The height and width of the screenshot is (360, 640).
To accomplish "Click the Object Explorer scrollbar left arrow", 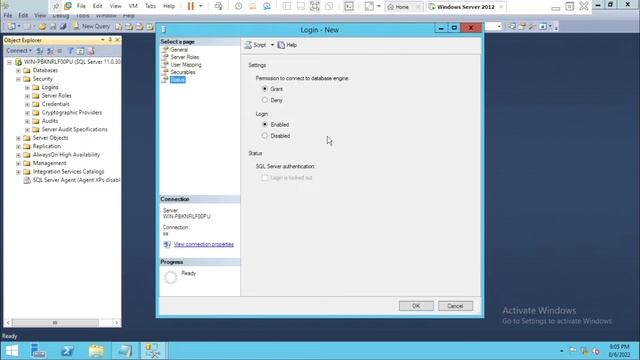I will pos(8,323).
